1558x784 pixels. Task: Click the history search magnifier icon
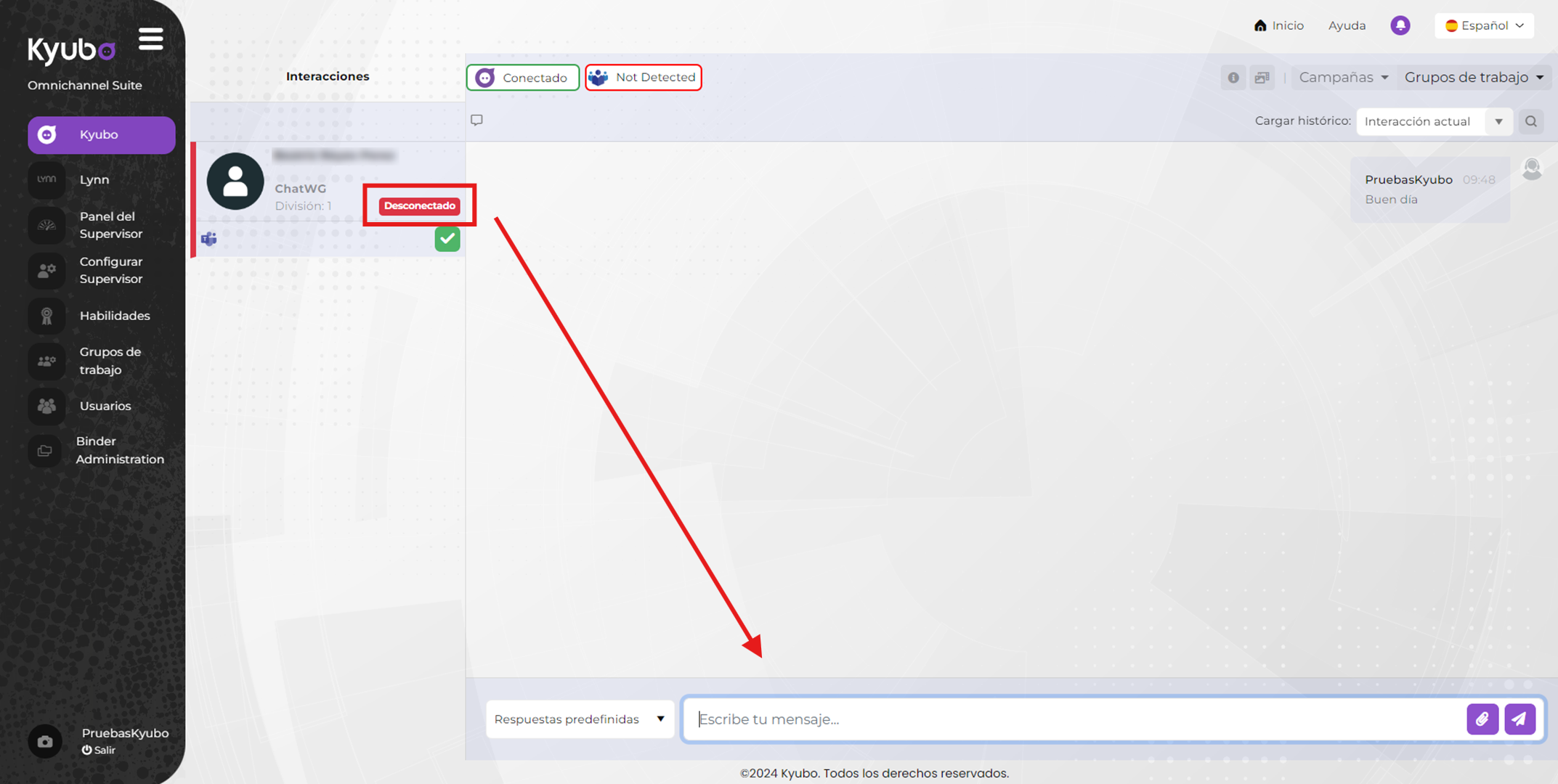[x=1531, y=121]
